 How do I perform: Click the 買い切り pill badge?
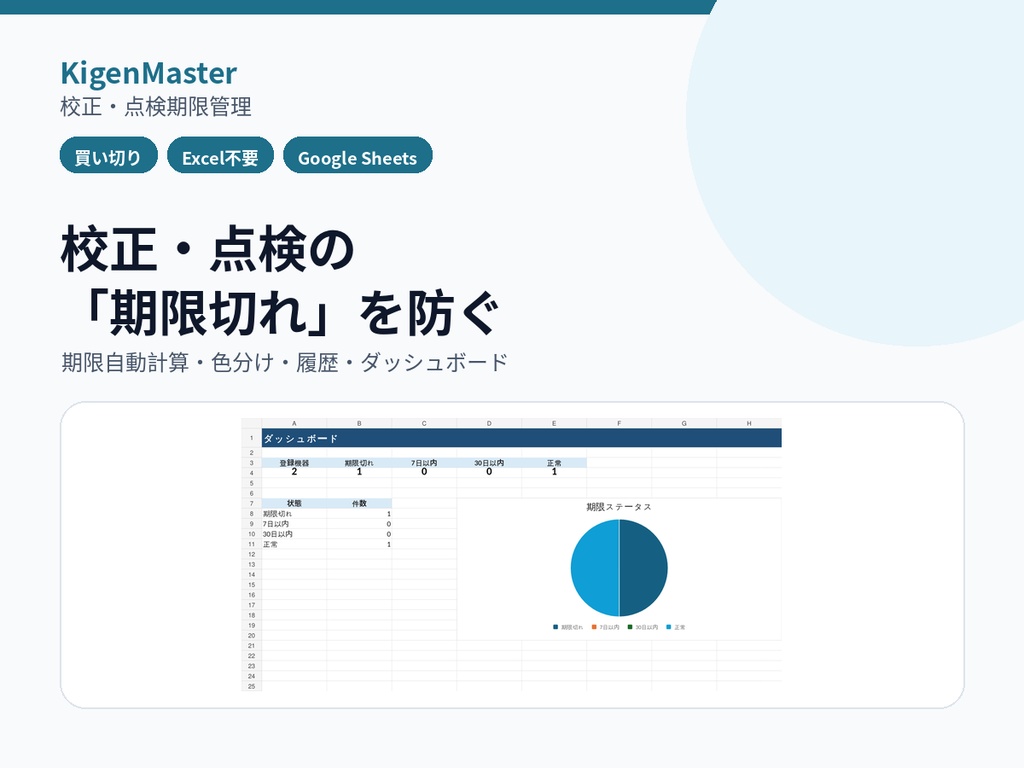(108, 155)
